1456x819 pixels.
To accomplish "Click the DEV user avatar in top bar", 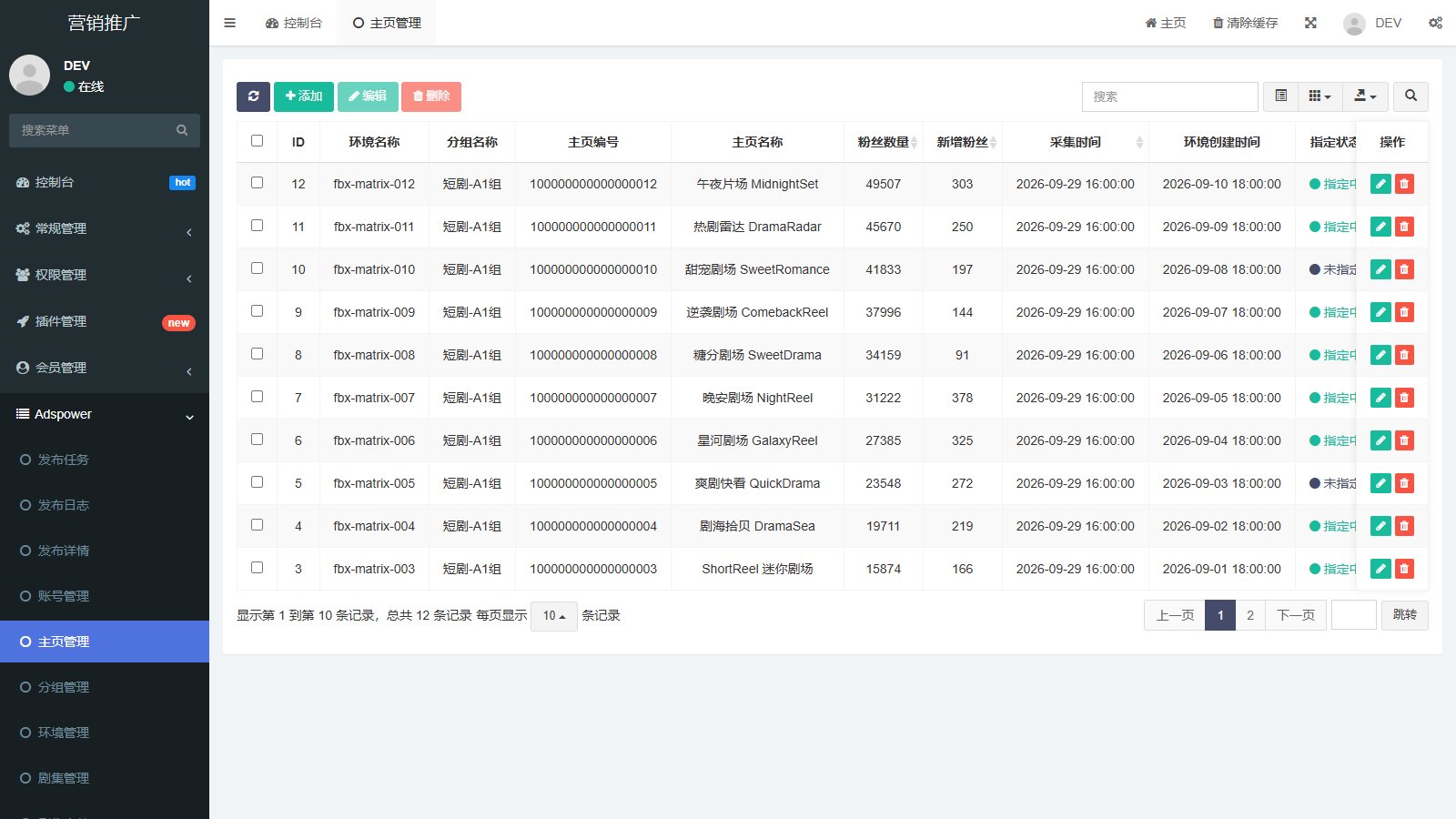I will click(x=1354, y=23).
